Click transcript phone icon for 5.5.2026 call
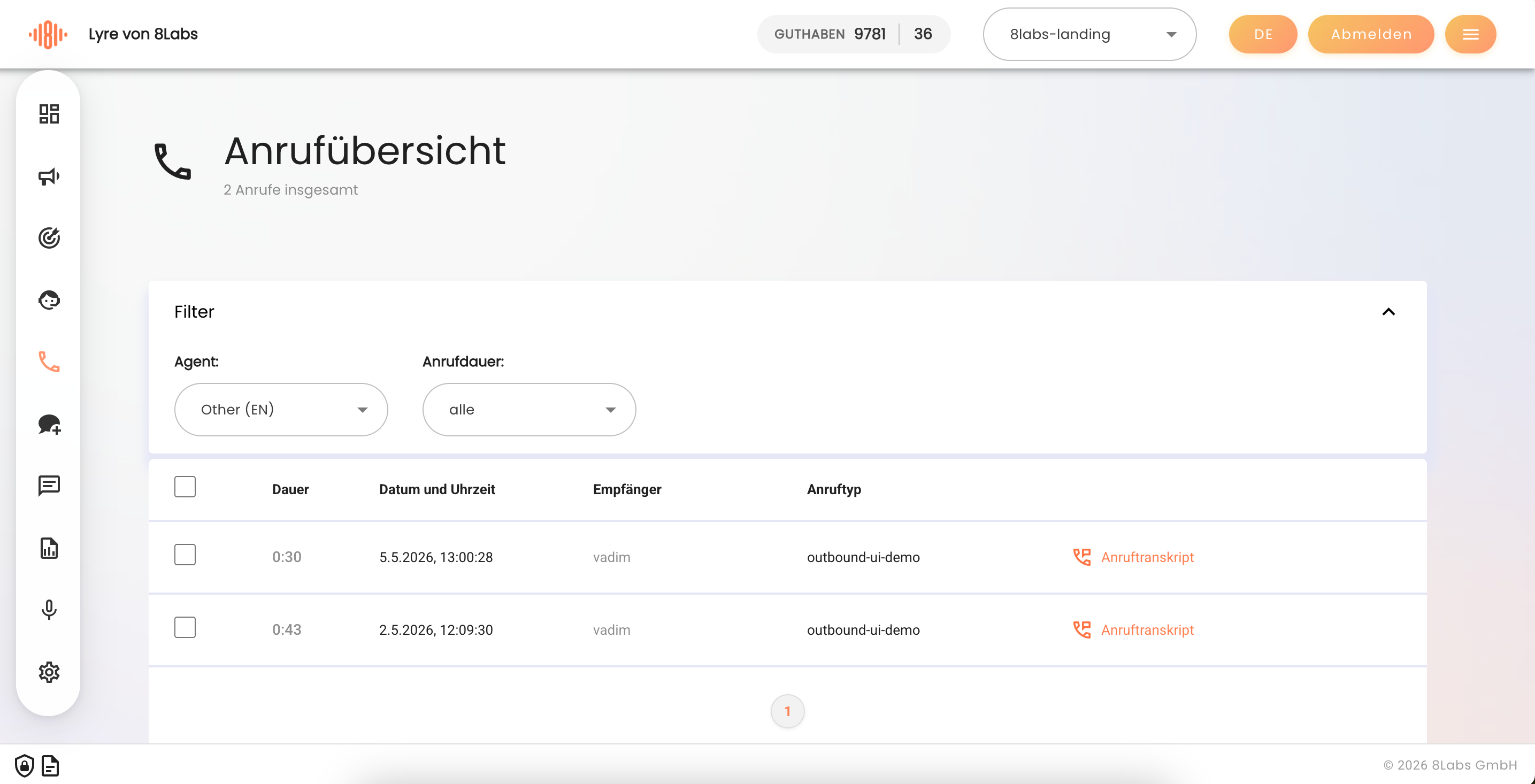 [1081, 557]
